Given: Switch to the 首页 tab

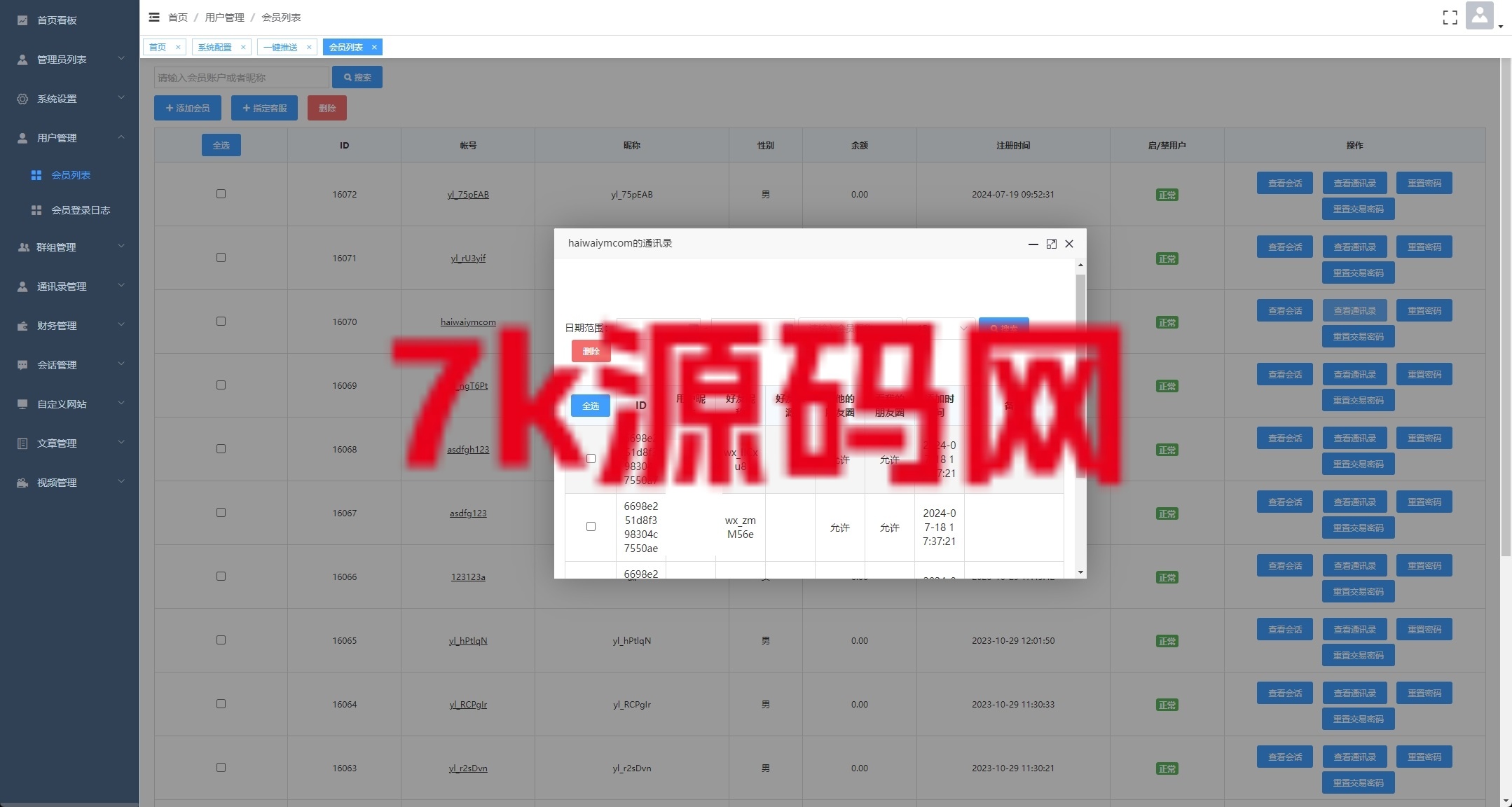Looking at the screenshot, I should pos(158,47).
